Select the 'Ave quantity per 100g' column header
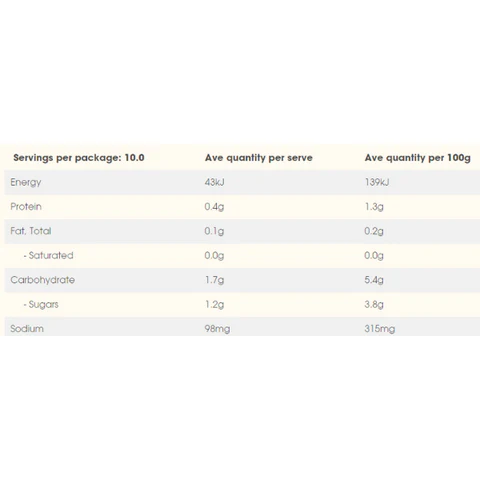 pos(417,158)
